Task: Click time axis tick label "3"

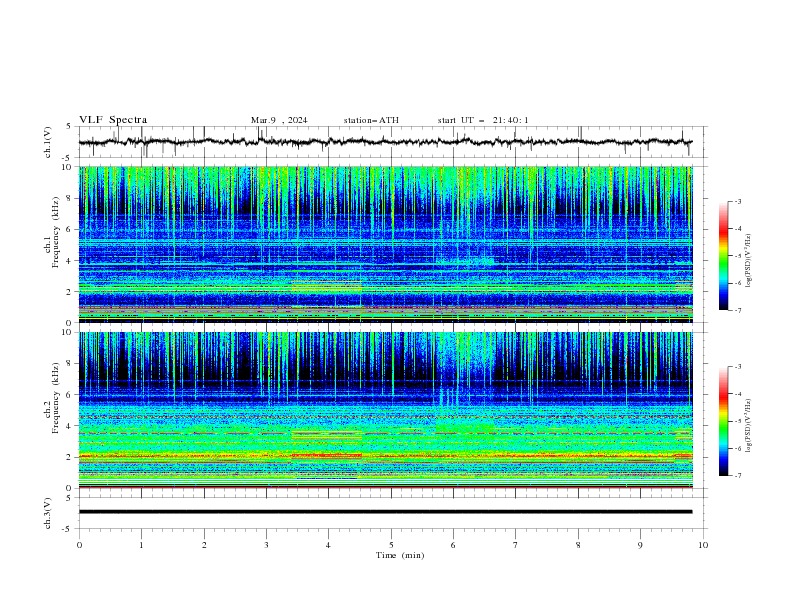Action: 266,545
